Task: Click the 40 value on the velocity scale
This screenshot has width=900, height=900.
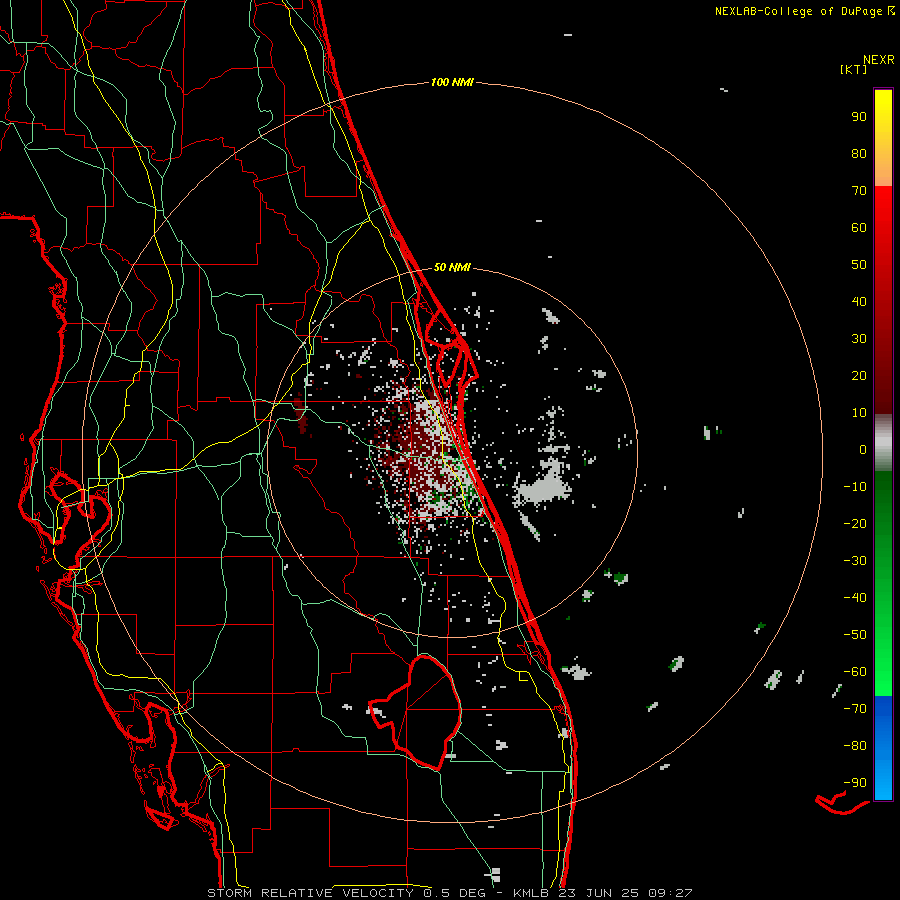Action: pyautogui.click(x=859, y=302)
